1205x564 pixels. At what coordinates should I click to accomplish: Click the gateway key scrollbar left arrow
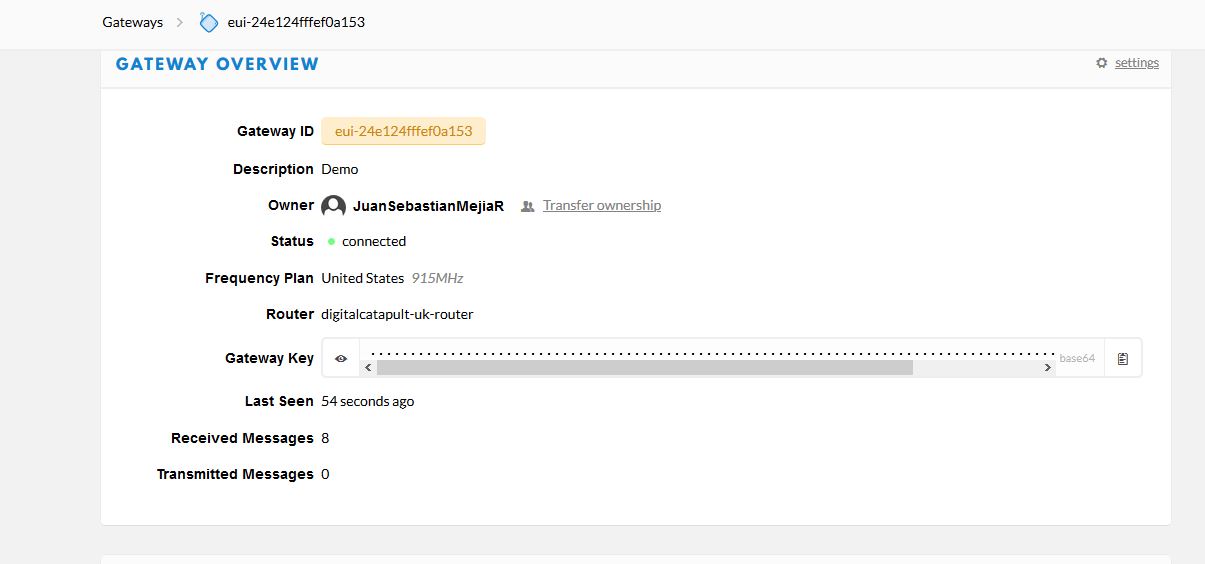pyautogui.click(x=368, y=368)
